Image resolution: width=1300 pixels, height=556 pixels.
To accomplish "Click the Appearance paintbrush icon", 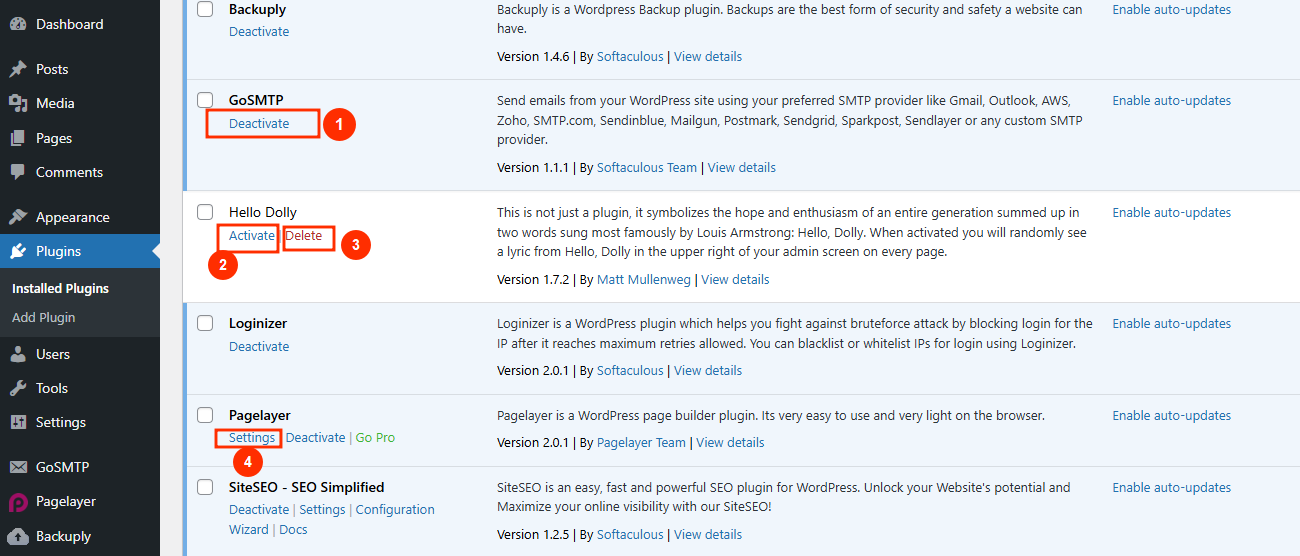I will (x=17, y=217).
